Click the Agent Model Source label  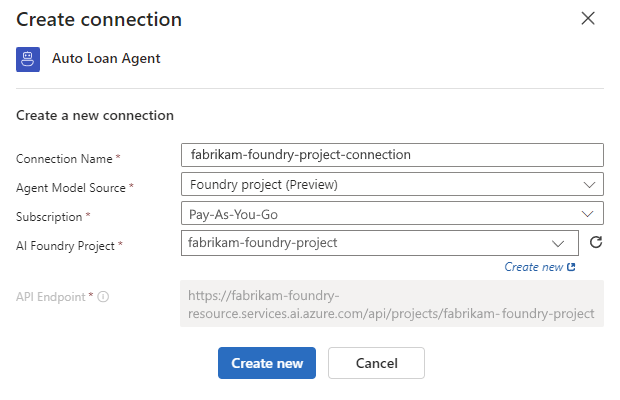click(x=71, y=188)
